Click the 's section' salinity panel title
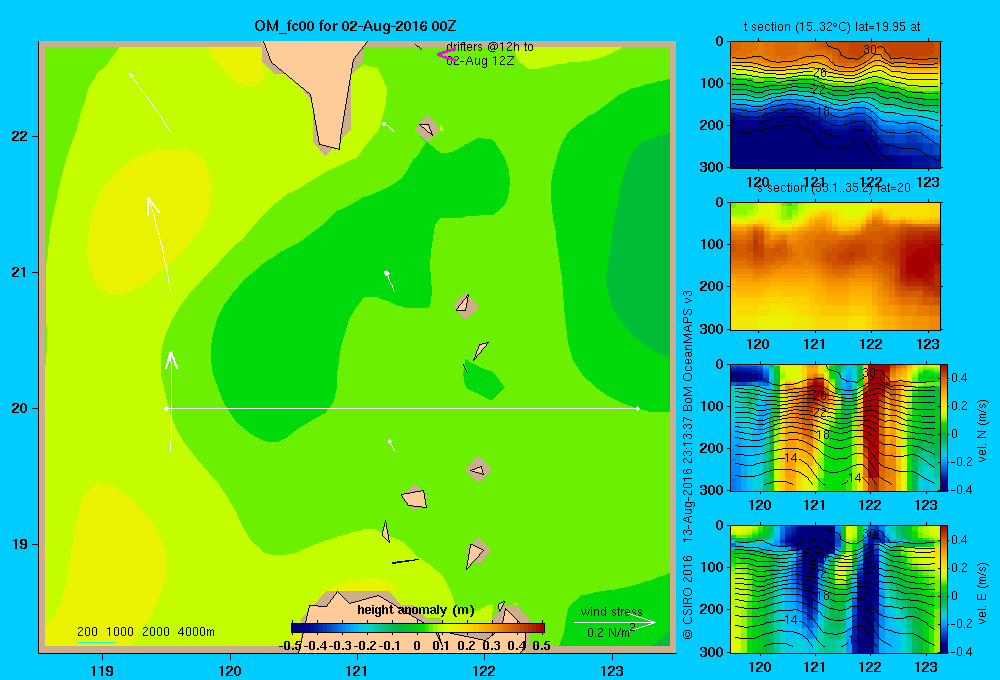 [x=834, y=188]
